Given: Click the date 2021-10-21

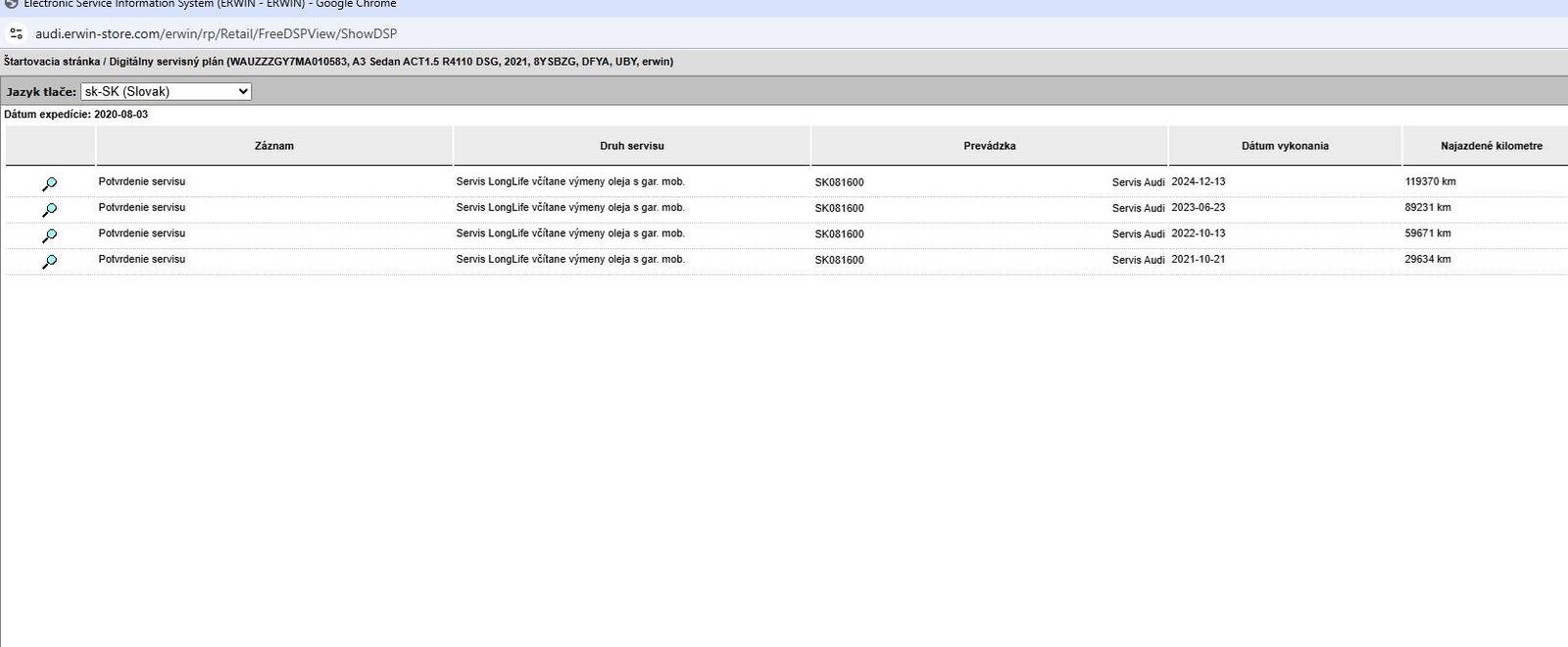Looking at the screenshot, I should tap(1199, 259).
